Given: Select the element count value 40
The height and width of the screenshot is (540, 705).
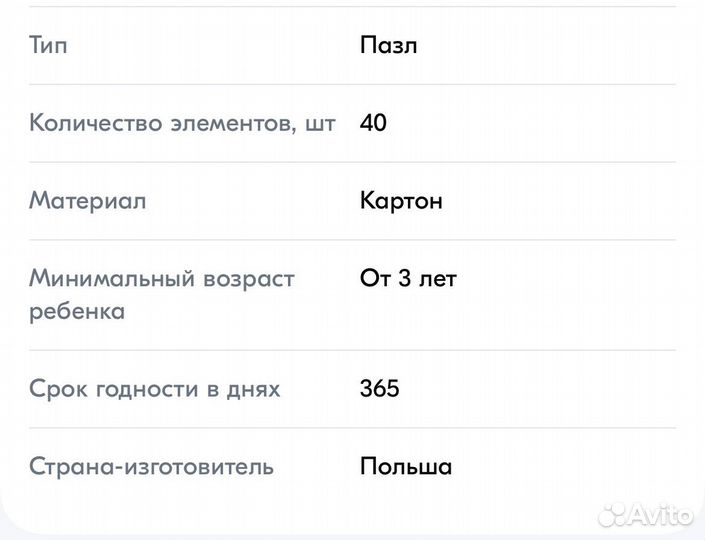Looking at the screenshot, I should [373, 123].
